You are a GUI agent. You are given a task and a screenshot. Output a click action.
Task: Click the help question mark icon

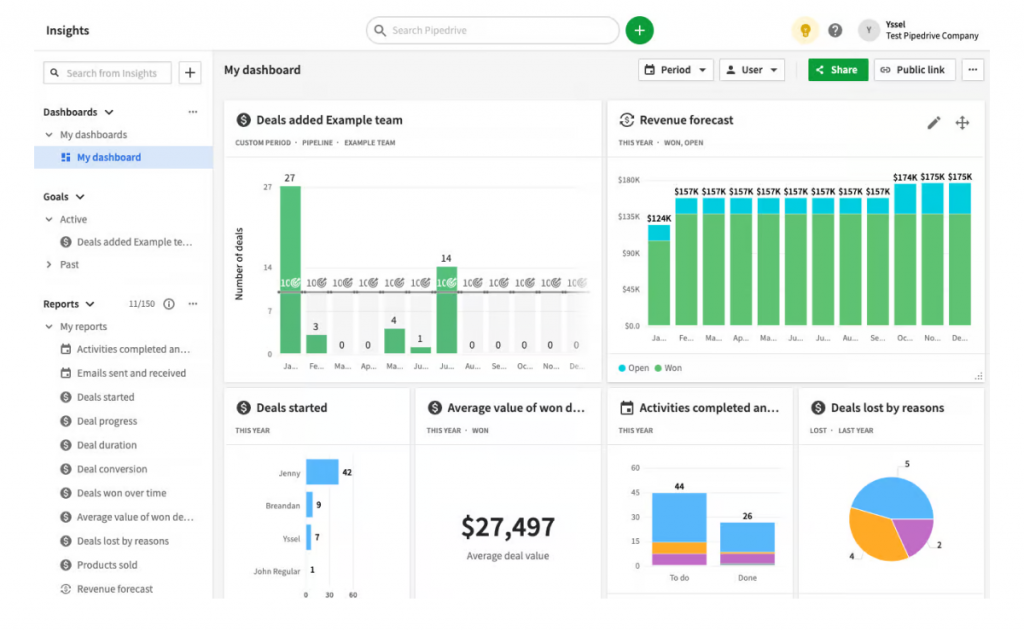(x=835, y=31)
